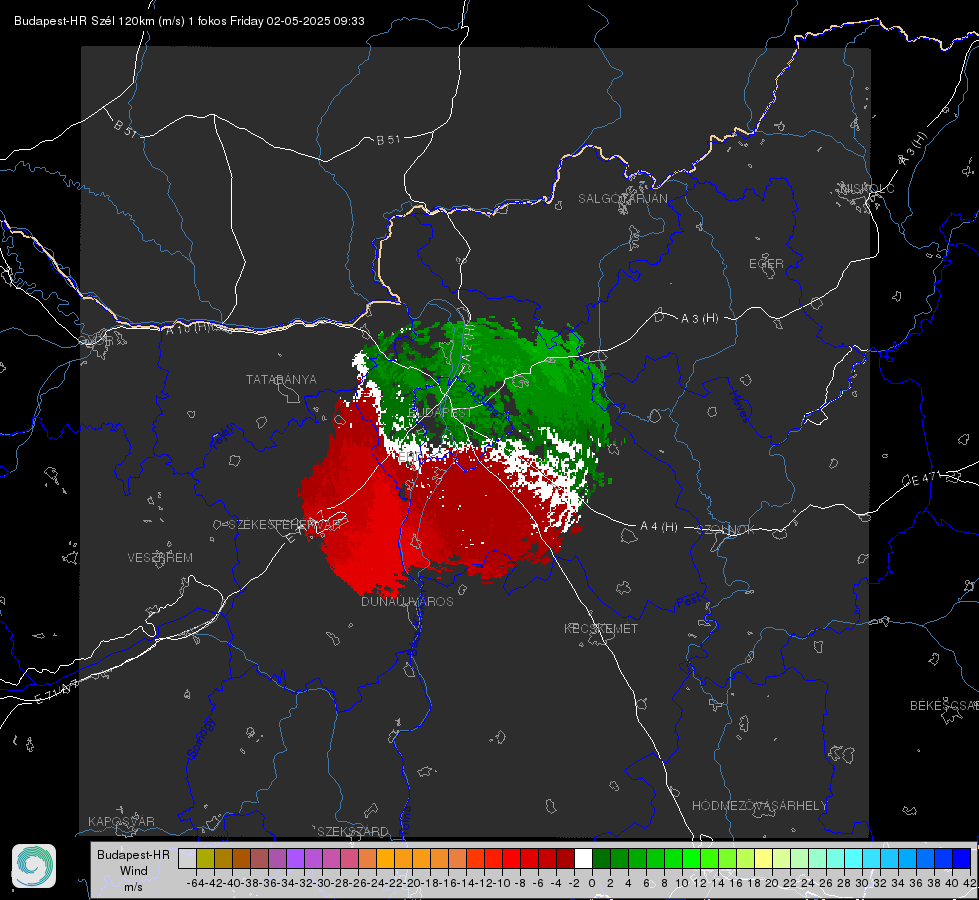Click the TATABÁNYA city label
This screenshot has width=979, height=900.
point(281,380)
